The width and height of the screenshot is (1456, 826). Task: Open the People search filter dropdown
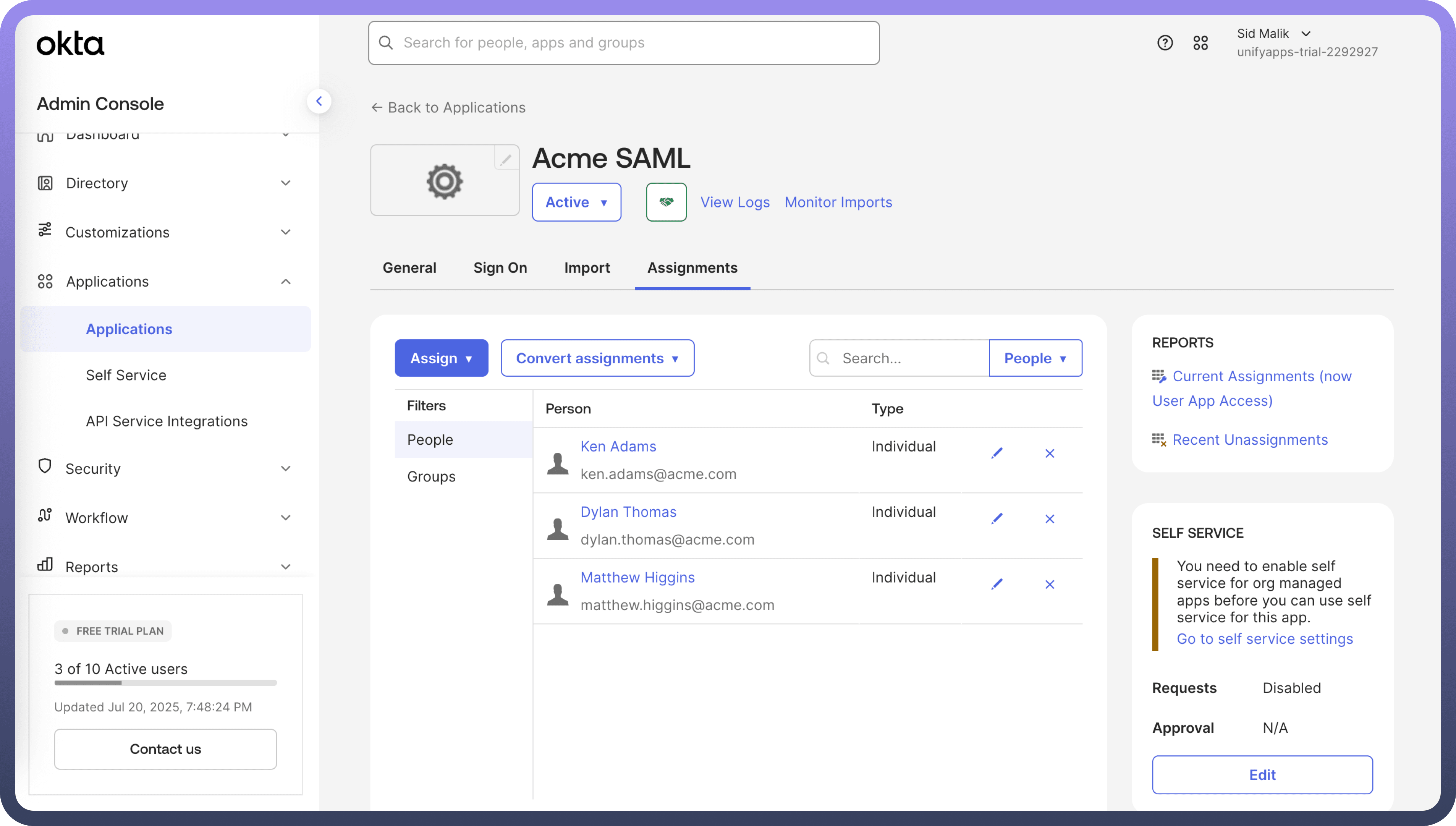[1035, 358]
